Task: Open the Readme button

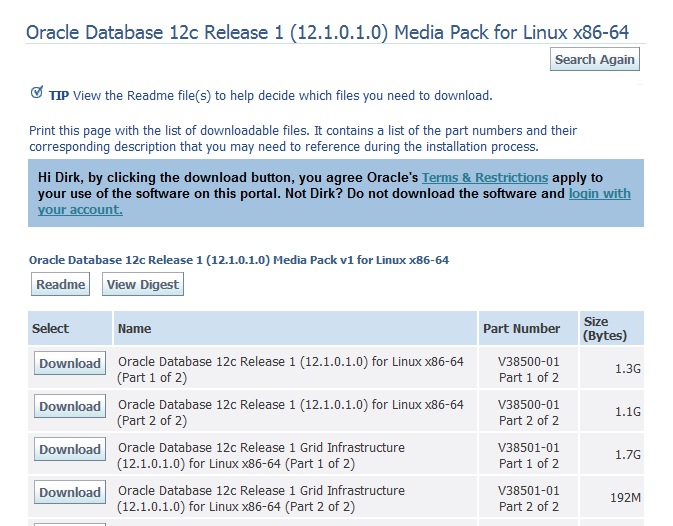Action: click(61, 284)
